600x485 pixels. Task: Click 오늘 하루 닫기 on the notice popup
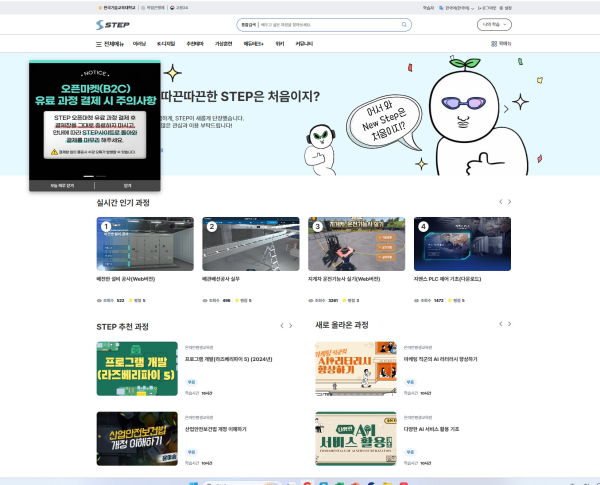[x=62, y=186]
